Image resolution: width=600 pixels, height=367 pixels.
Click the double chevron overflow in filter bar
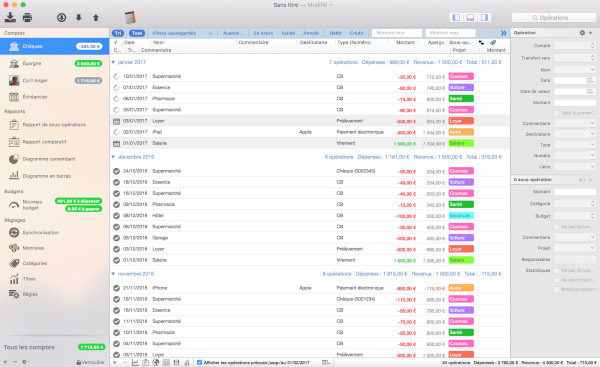(x=504, y=33)
